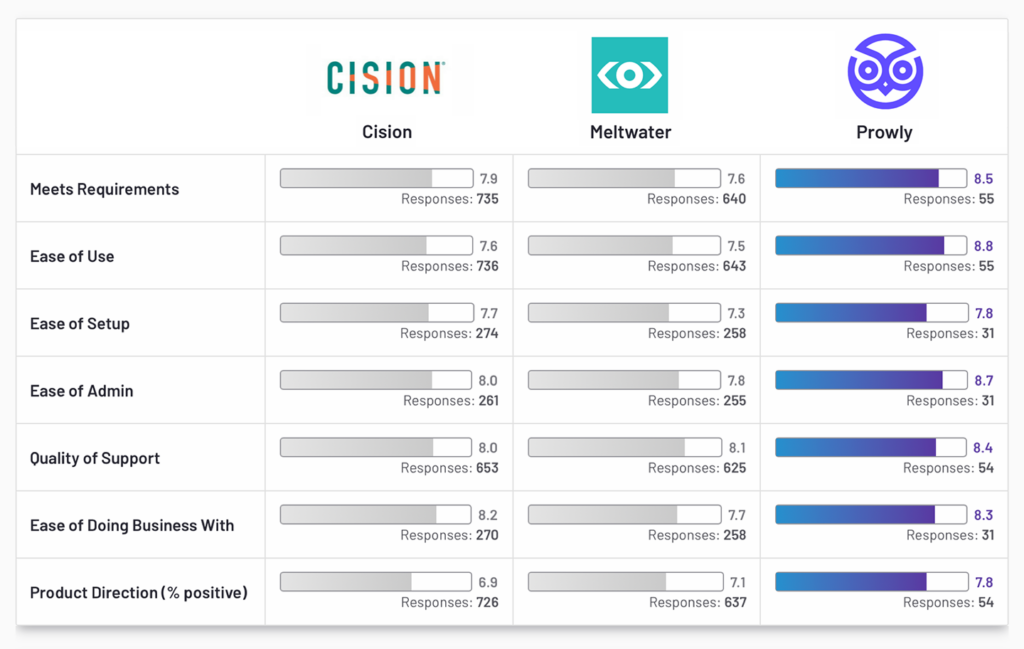Viewport: 1024px width, 649px height.
Task: Click Prowly's Ease of Use 8.8 score
Action: 983,246
